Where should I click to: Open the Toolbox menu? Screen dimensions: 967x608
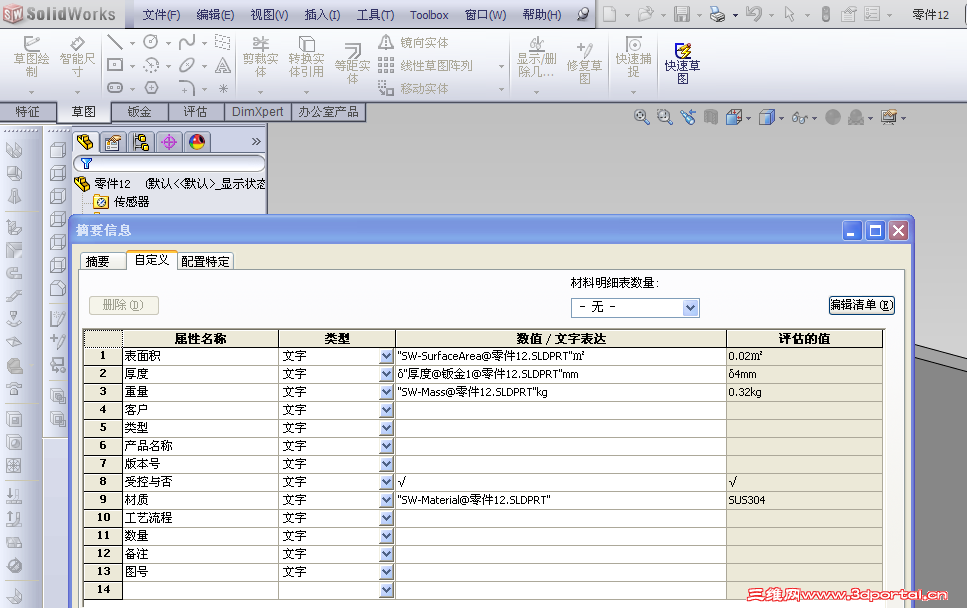429,15
